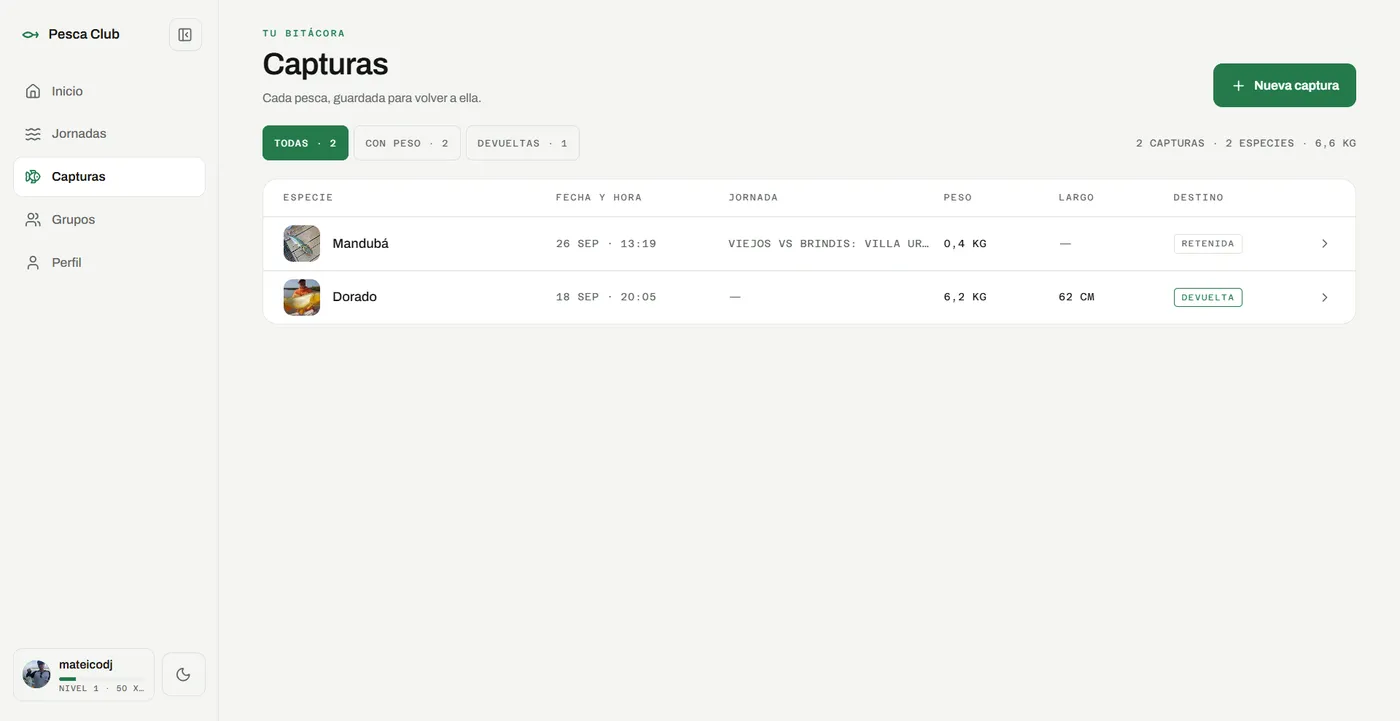
Task: Click the 26 SEP · 13:19 date cell
Action: pos(606,244)
